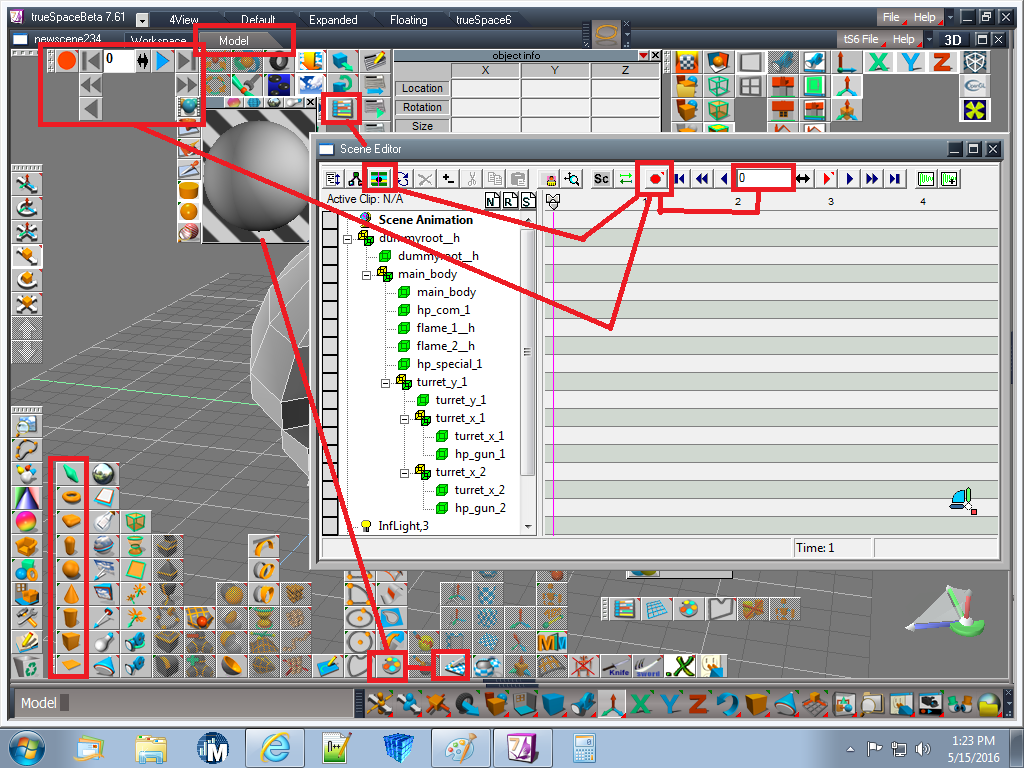This screenshot has height=768, width=1024.
Task: Jump to last frame in Scene Editor
Action: point(895,178)
